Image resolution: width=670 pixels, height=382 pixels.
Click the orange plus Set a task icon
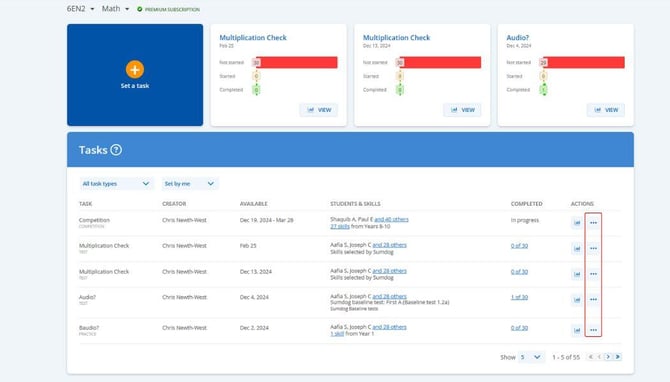(135, 69)
